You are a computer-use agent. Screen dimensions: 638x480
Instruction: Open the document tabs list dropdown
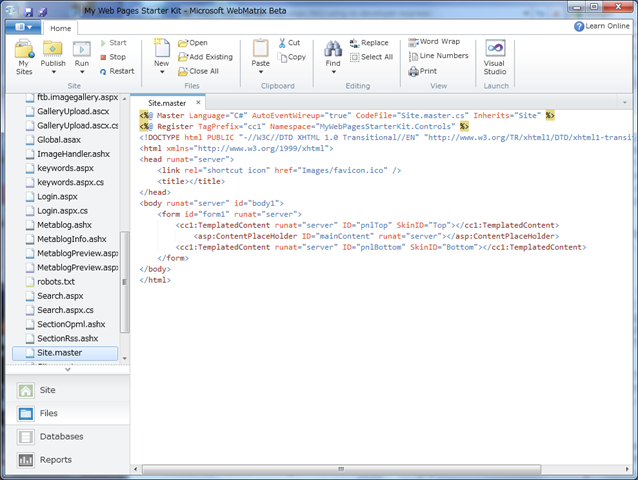click(625, 103)
